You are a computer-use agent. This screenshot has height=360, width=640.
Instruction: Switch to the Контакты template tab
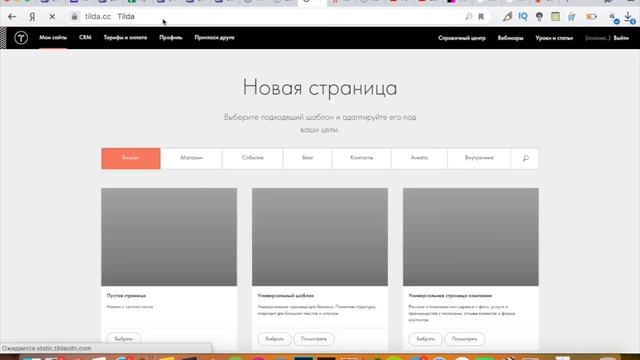[x=361, y=158]
